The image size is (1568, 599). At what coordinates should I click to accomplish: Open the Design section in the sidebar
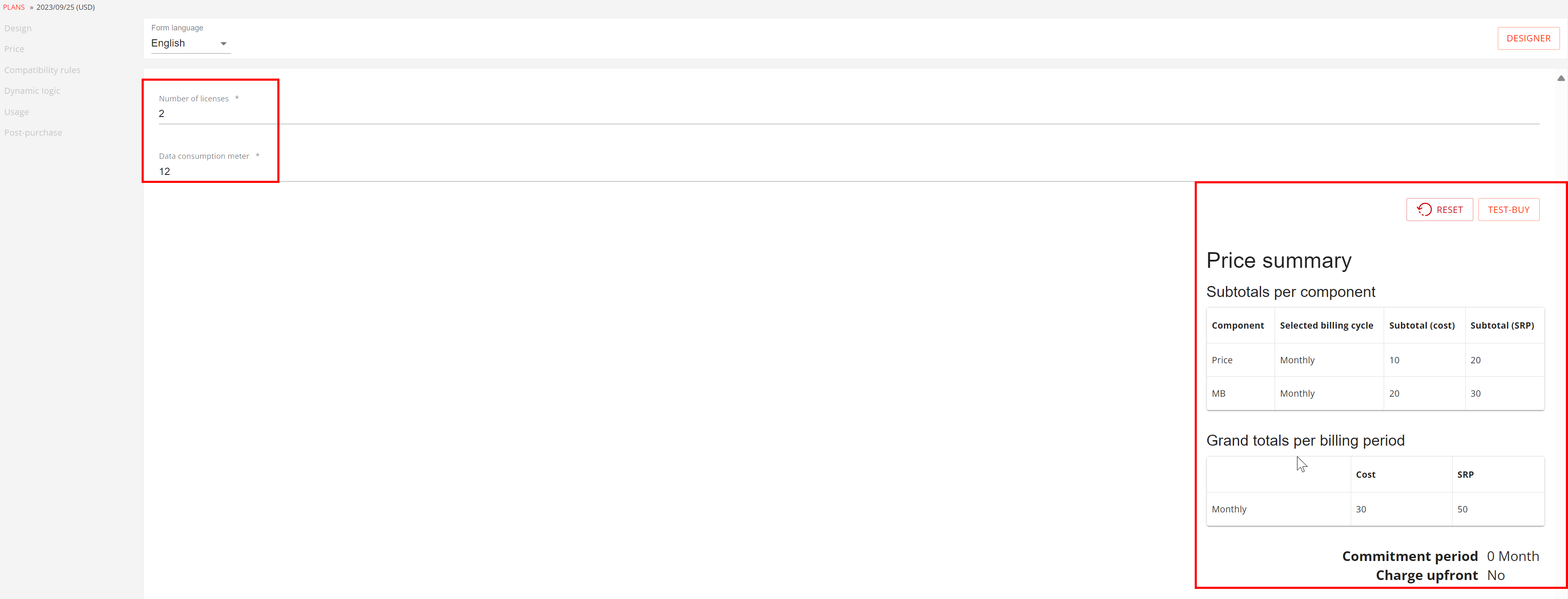[18, 28]
